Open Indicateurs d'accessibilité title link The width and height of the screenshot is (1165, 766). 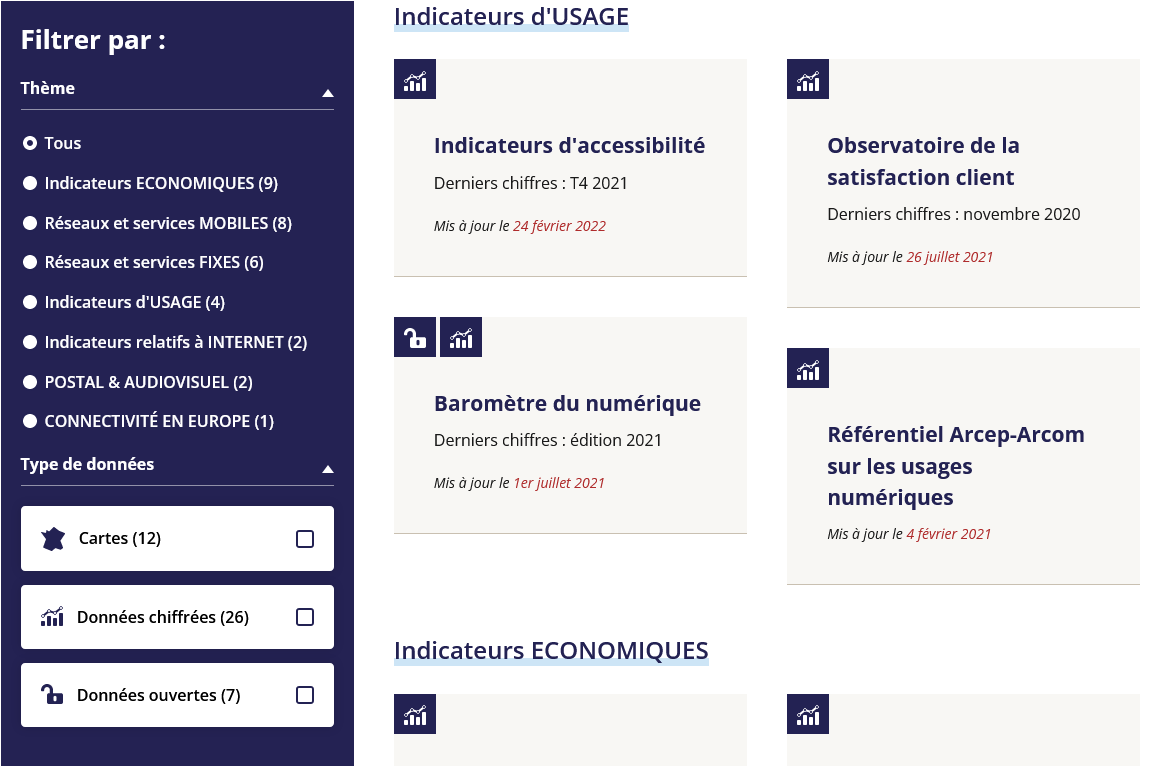point(569,145)
